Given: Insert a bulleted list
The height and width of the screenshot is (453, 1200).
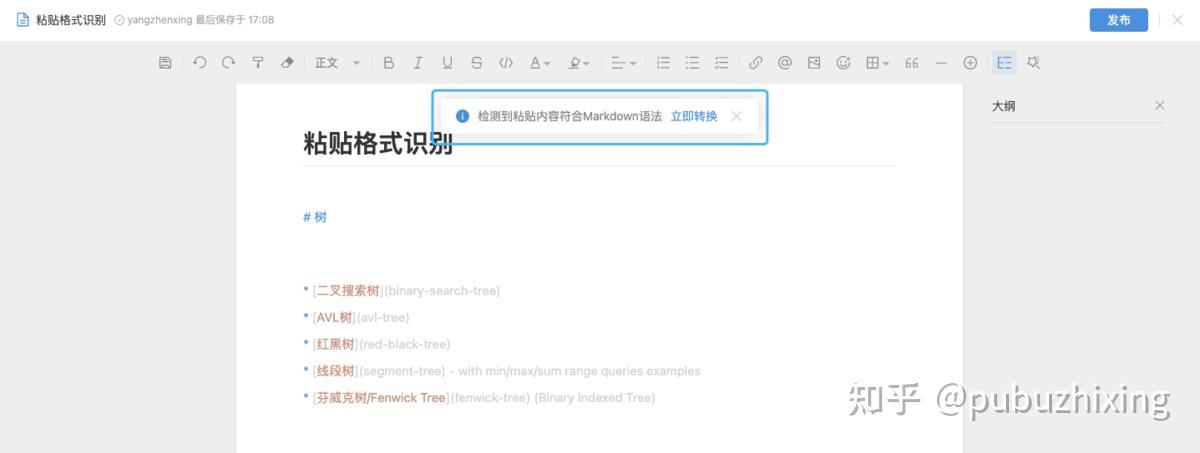Looking at the screenshot, I should pos(692,63).
